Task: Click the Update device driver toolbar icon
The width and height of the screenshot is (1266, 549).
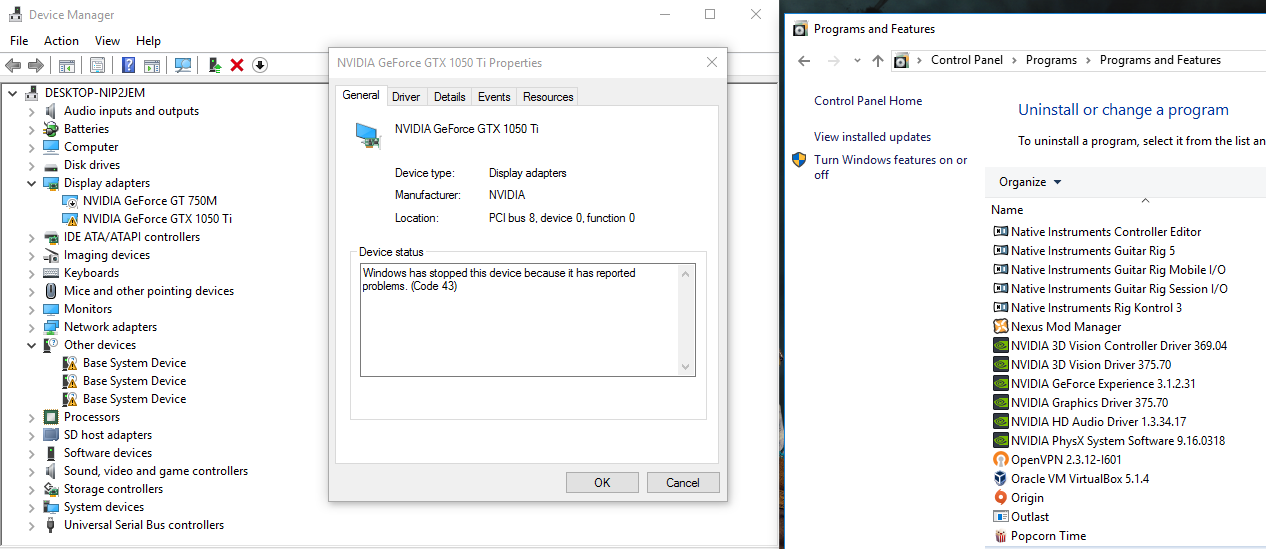Action: pos(214,65)
